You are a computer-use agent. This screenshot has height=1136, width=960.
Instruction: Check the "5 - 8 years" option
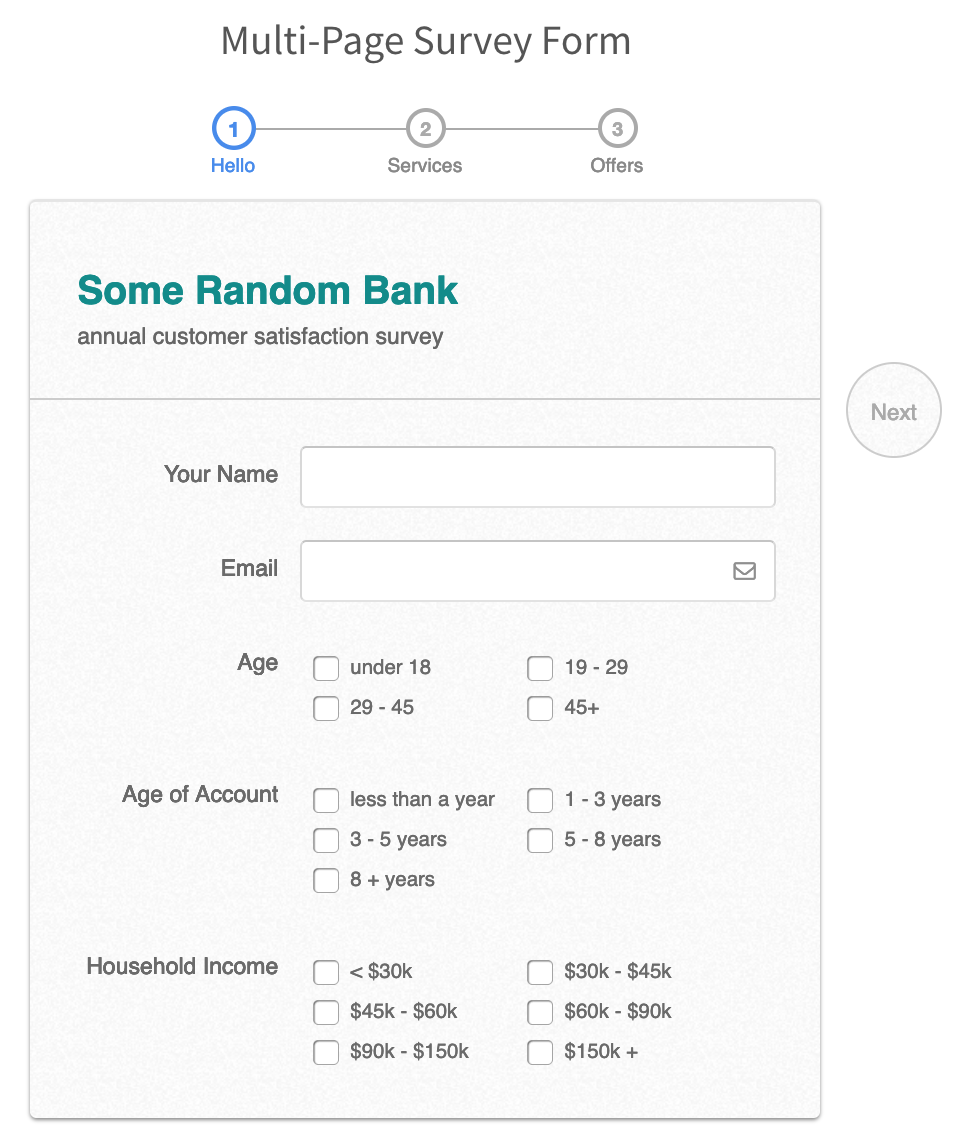[x=540, y=840]
